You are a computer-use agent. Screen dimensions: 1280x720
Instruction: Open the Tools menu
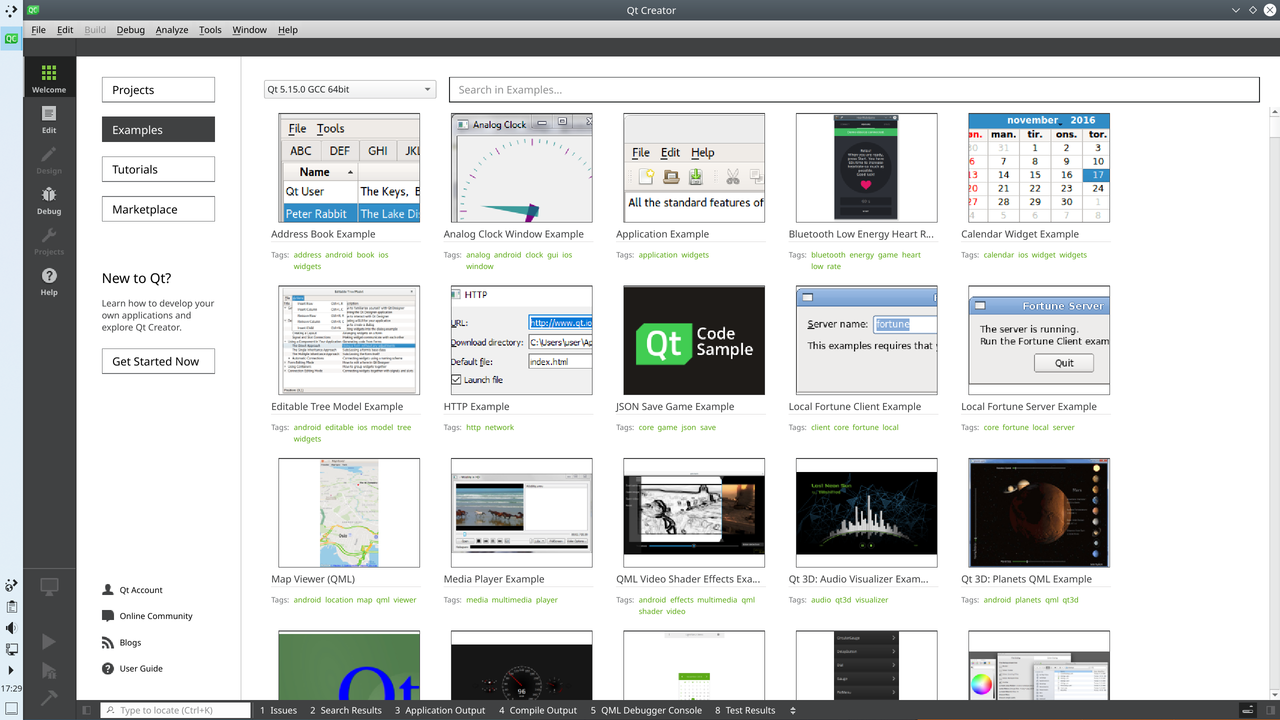210,30
